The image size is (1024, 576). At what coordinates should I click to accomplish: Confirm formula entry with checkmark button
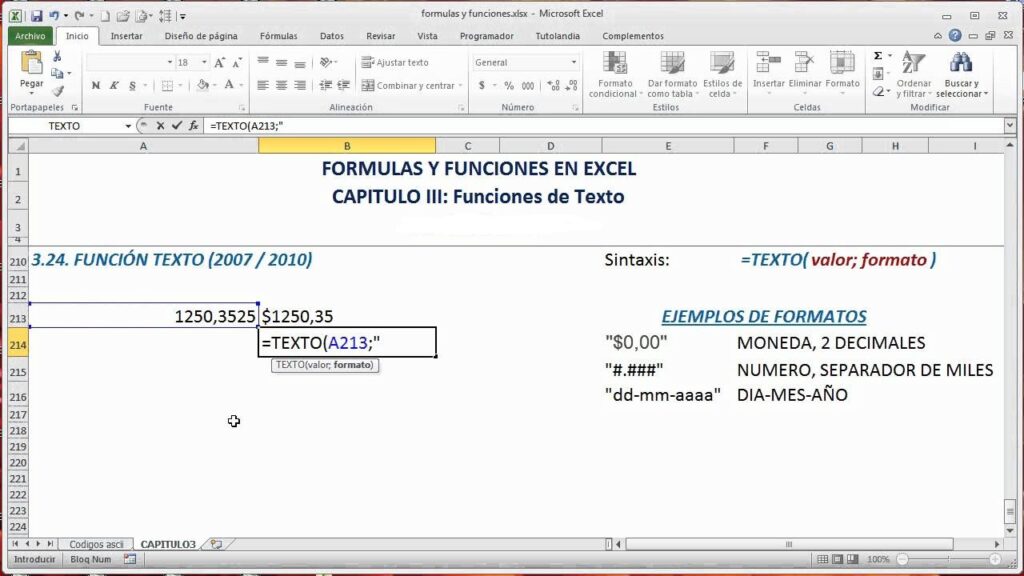pyautogui.click(x=176, y=125)
